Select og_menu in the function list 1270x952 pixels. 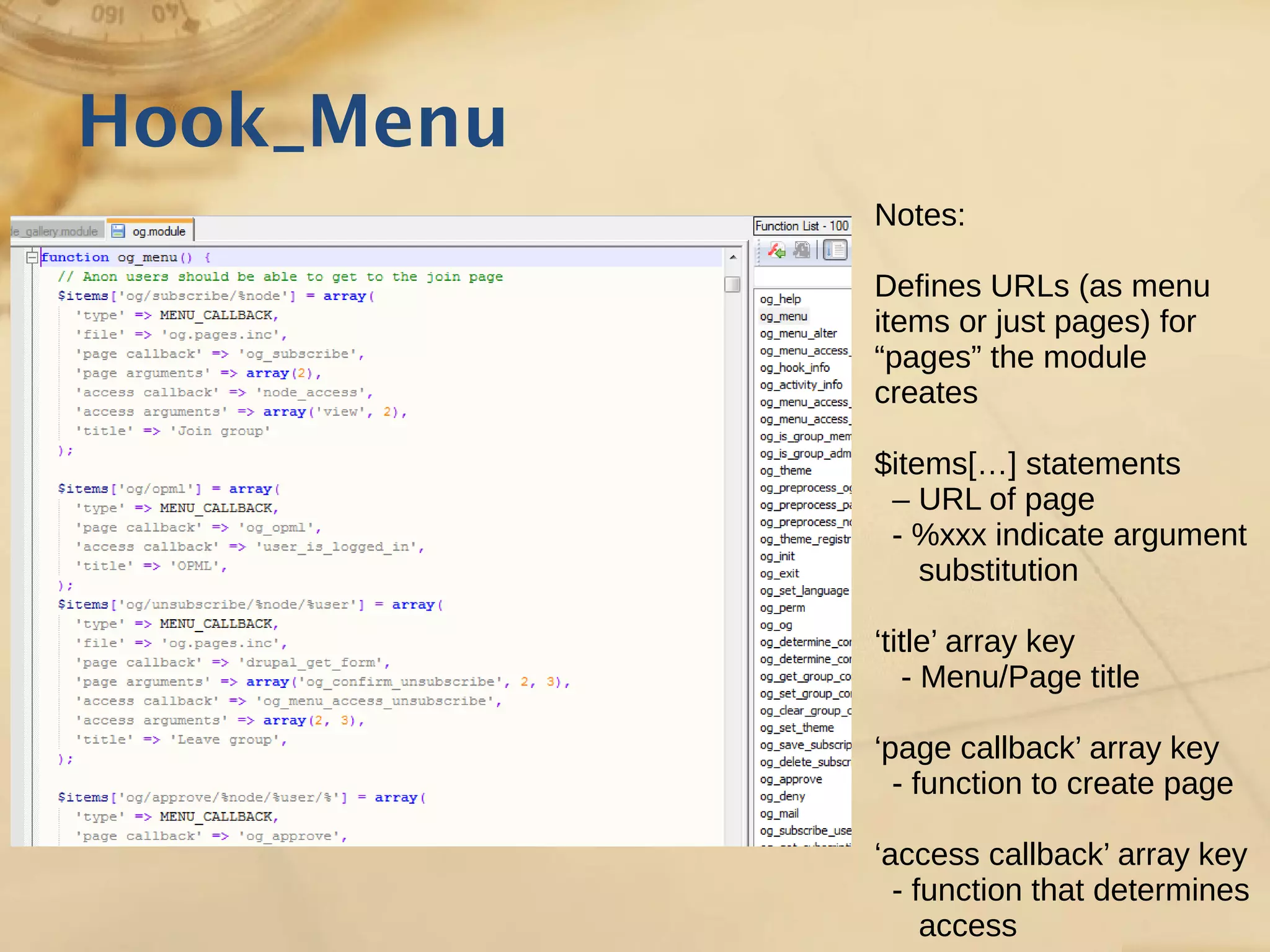point(783,316)
